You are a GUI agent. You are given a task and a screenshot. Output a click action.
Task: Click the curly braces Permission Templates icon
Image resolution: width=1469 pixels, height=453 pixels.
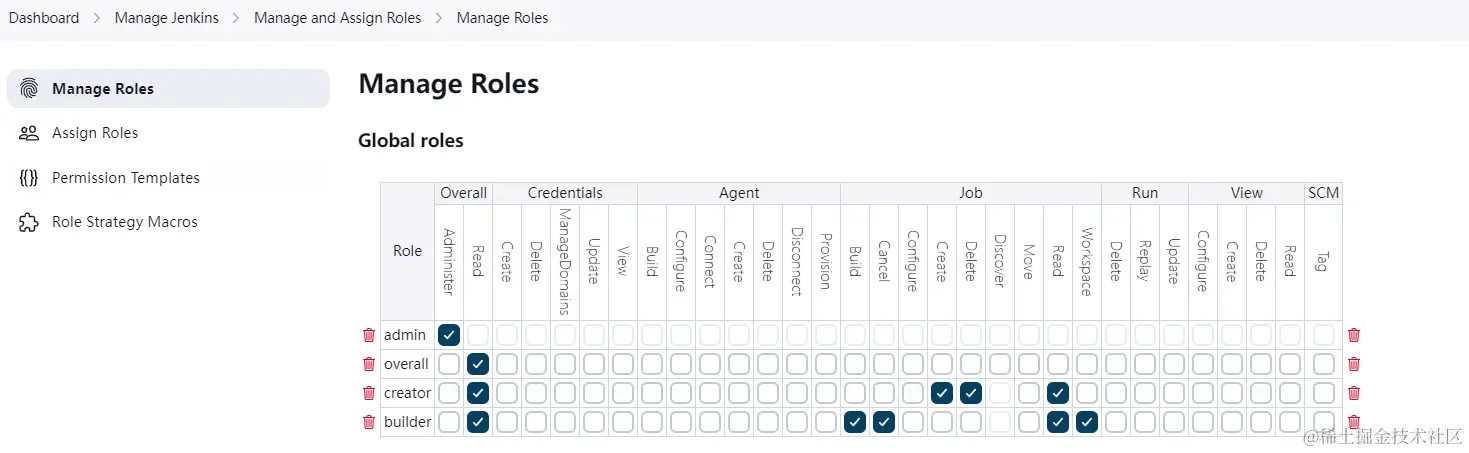click(x=29, y=178)
